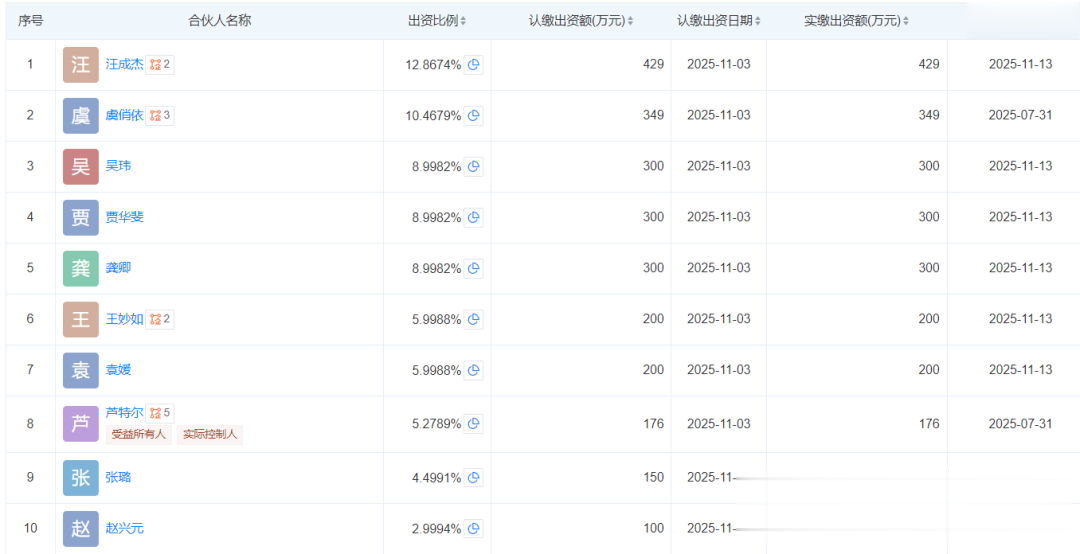1080x554 pixels.
Task: View share chart icon next to 5.2789%
Action: pos(473,424)
